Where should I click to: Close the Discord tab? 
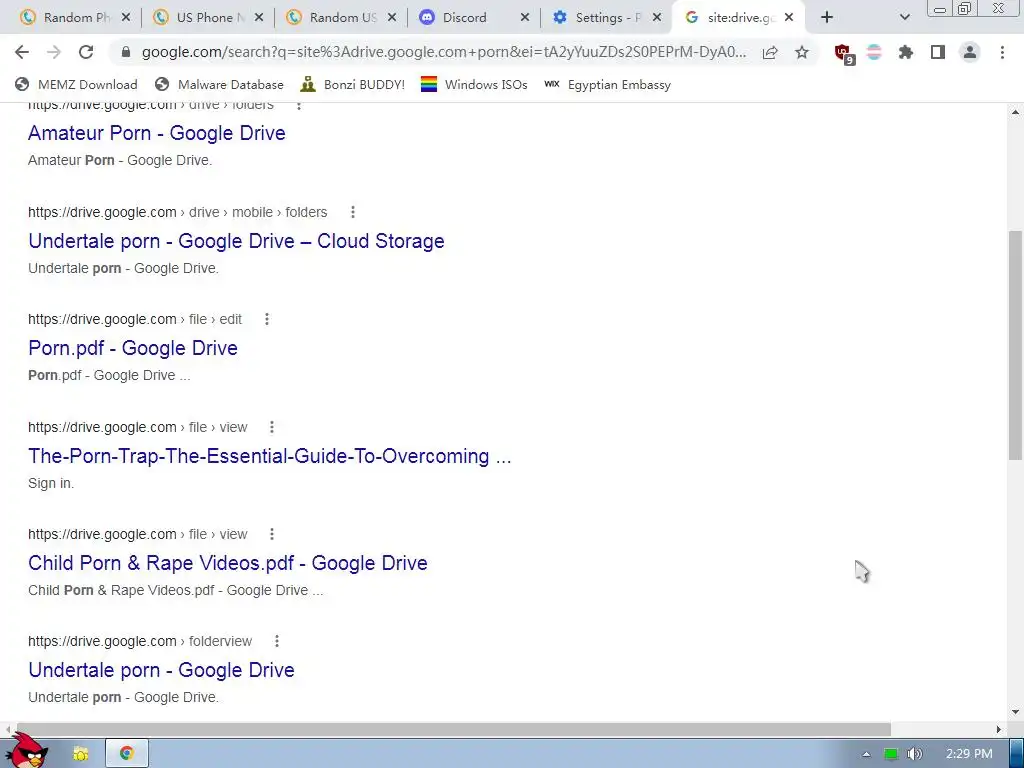coord(524,18)
